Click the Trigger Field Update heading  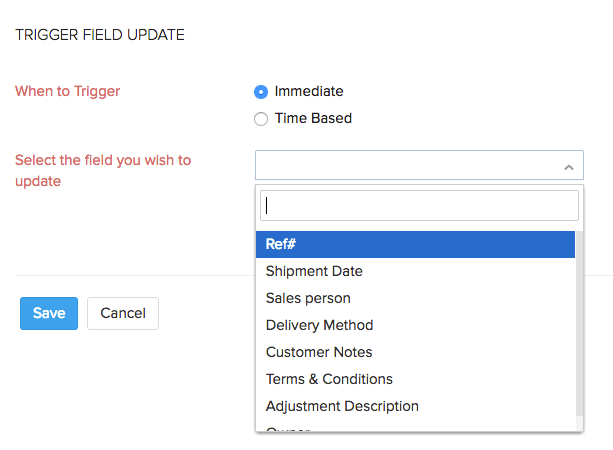pyautogui.click(x=99, y=35)
